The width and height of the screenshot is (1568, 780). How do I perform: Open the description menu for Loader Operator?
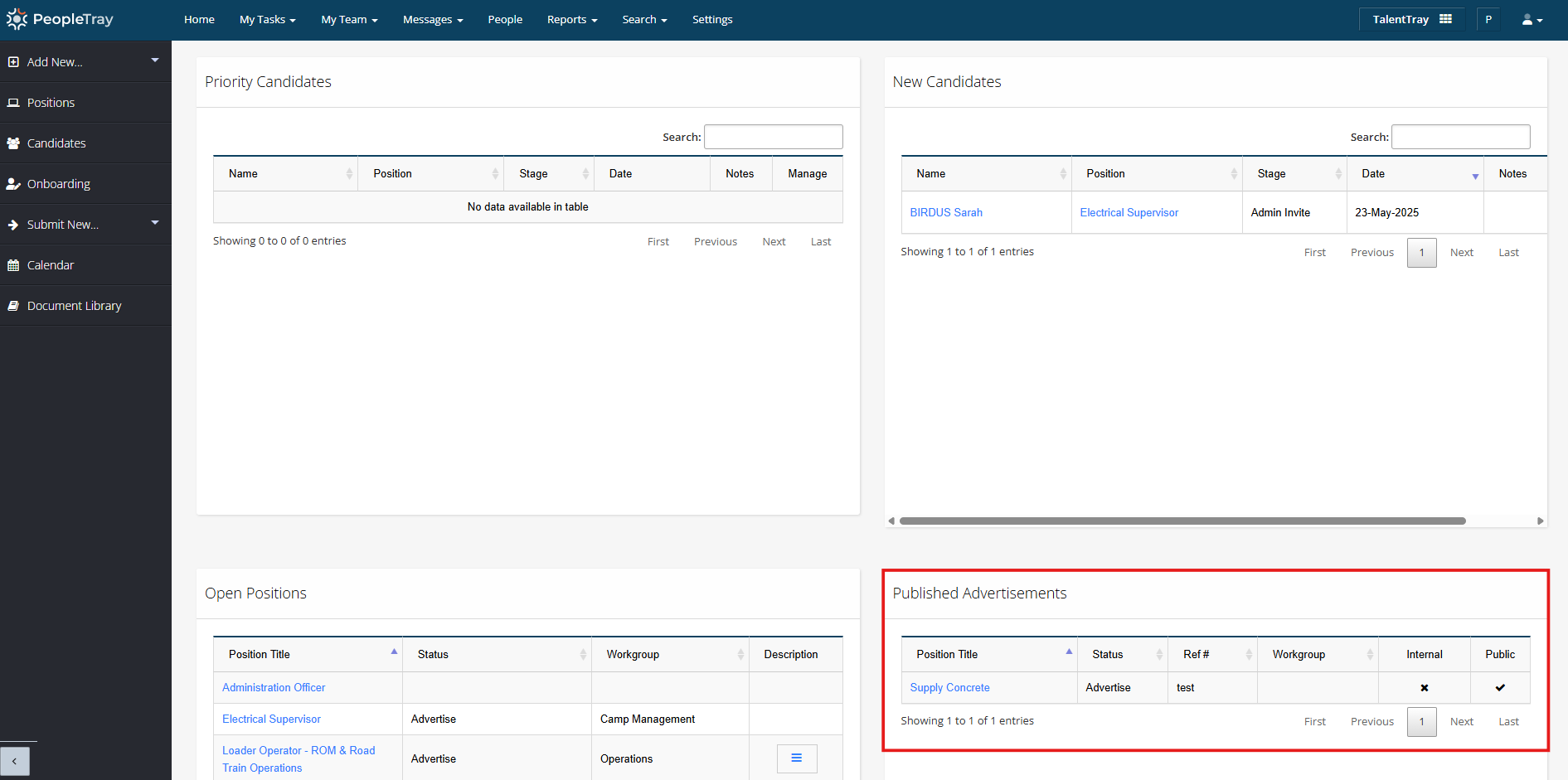click(796, 758)
